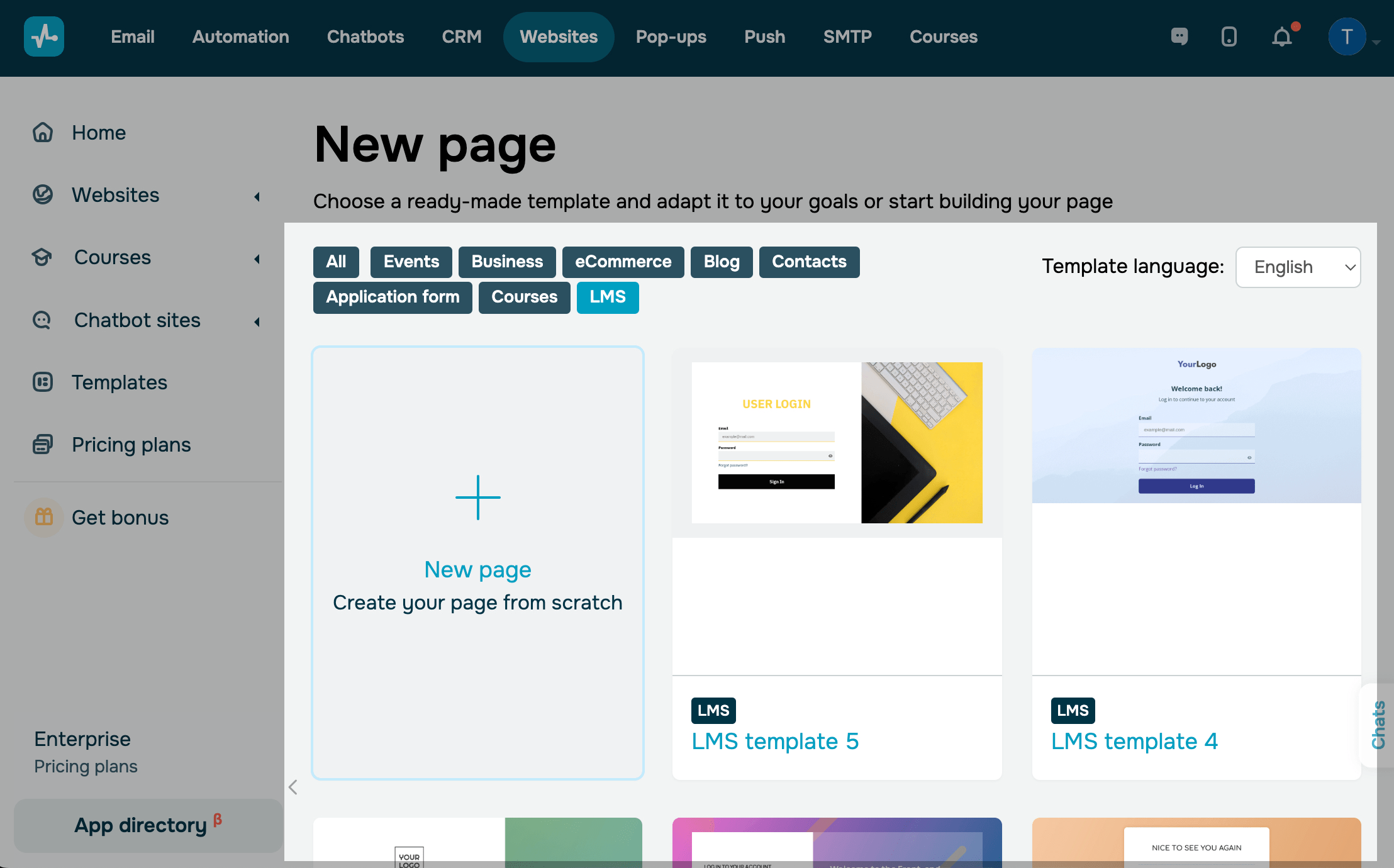Screen dimensions: 1394x868
Task: Select the LMS filter tag
Action: [x=607, y=297]
